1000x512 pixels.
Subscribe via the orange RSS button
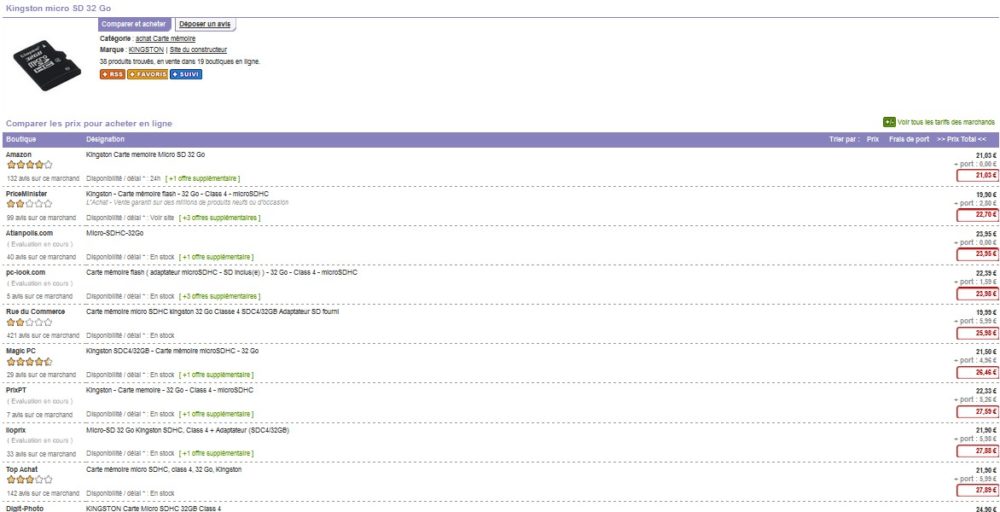tap(112, 75)
